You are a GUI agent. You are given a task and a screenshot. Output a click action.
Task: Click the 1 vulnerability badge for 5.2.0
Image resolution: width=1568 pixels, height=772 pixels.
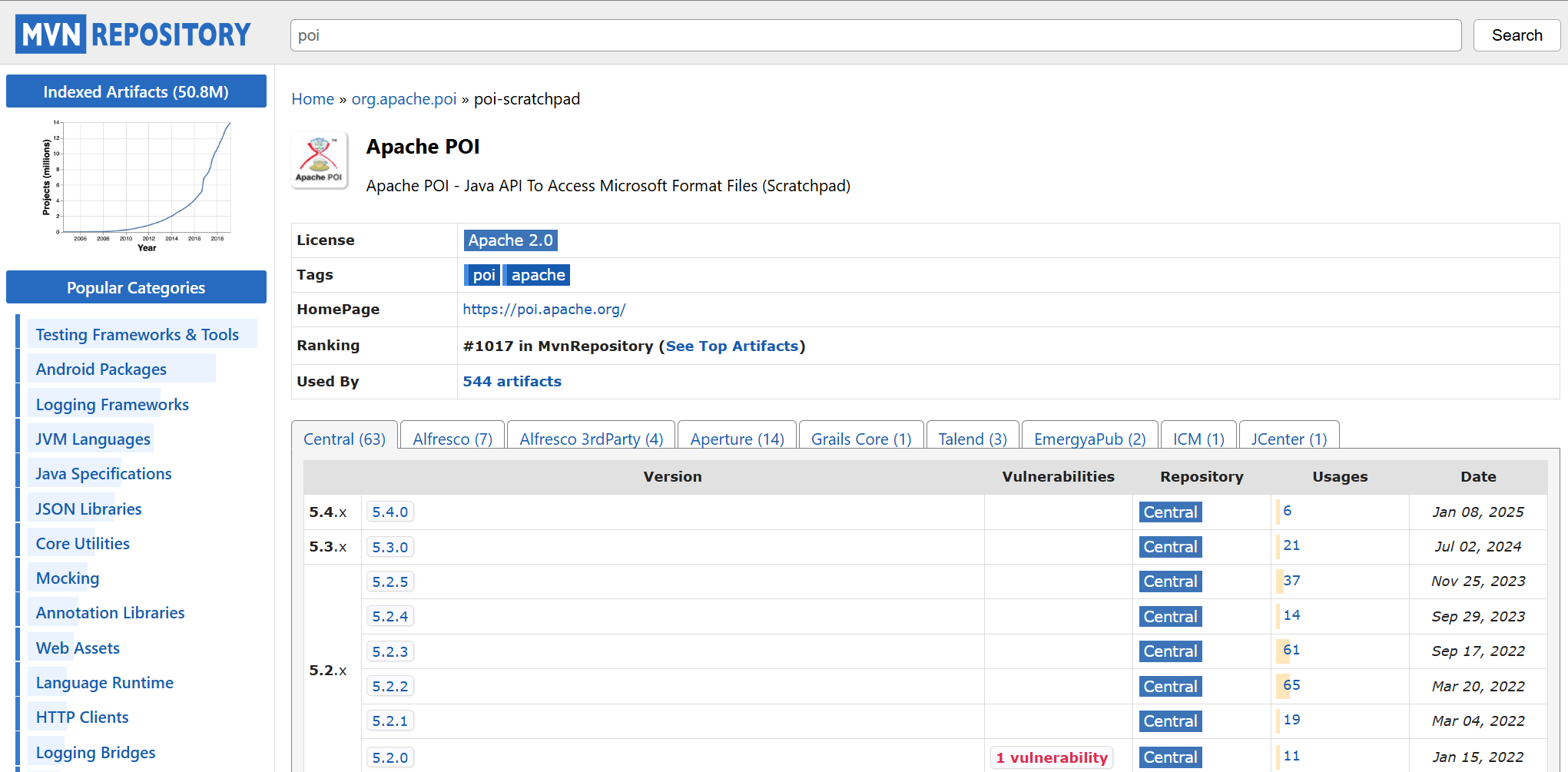point(1052,758)
